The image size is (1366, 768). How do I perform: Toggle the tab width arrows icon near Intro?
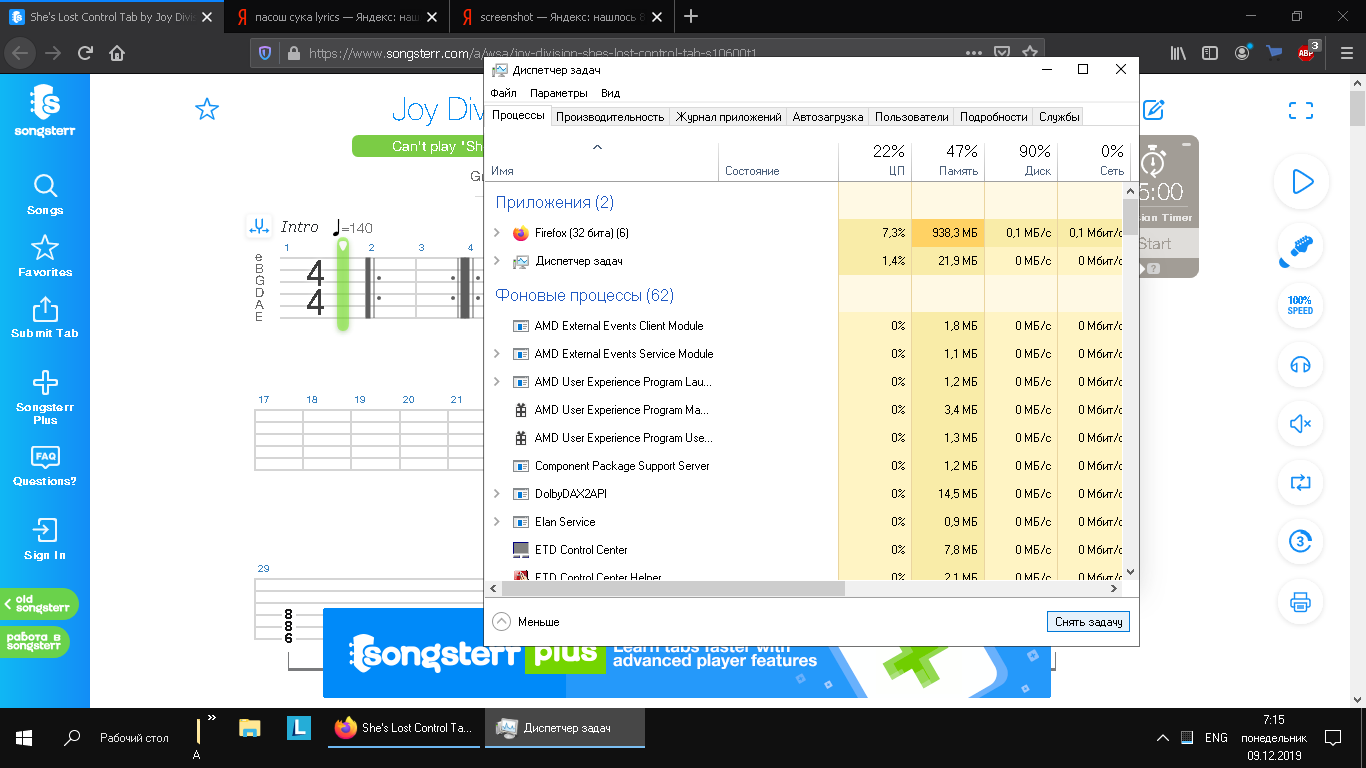coord(259,227)
